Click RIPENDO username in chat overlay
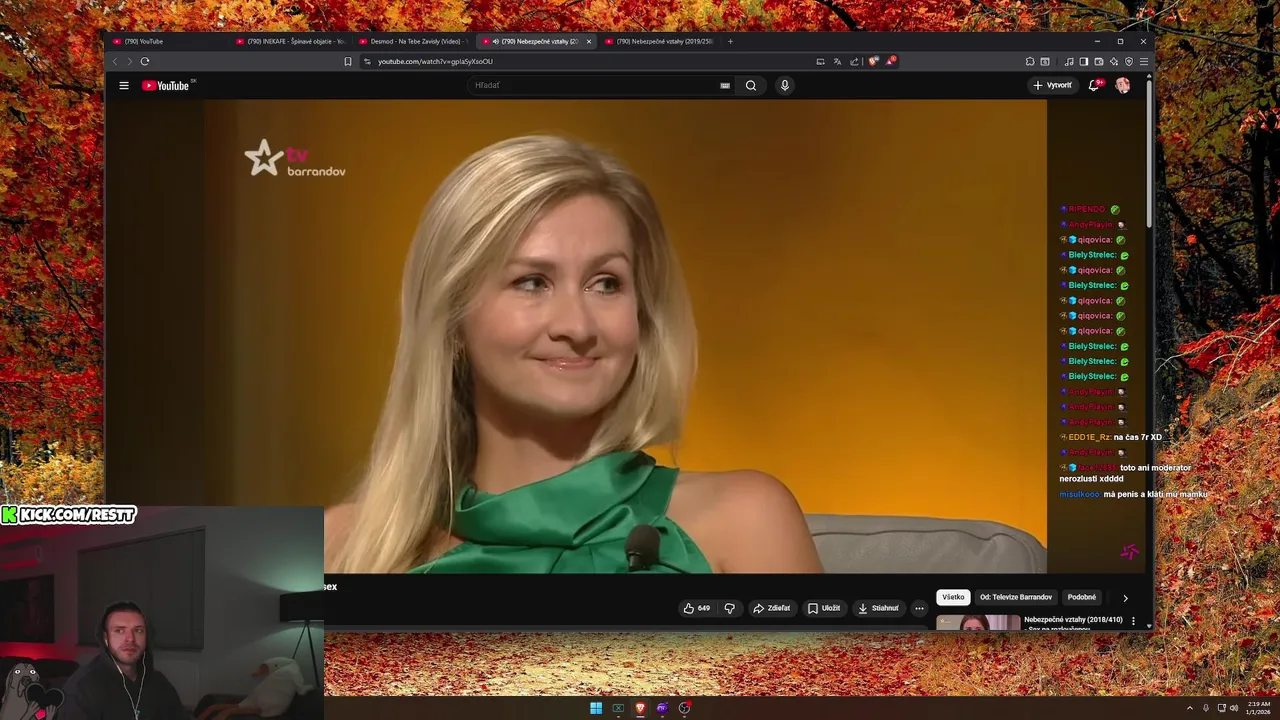1280x720 pixels. (1087, 209)
